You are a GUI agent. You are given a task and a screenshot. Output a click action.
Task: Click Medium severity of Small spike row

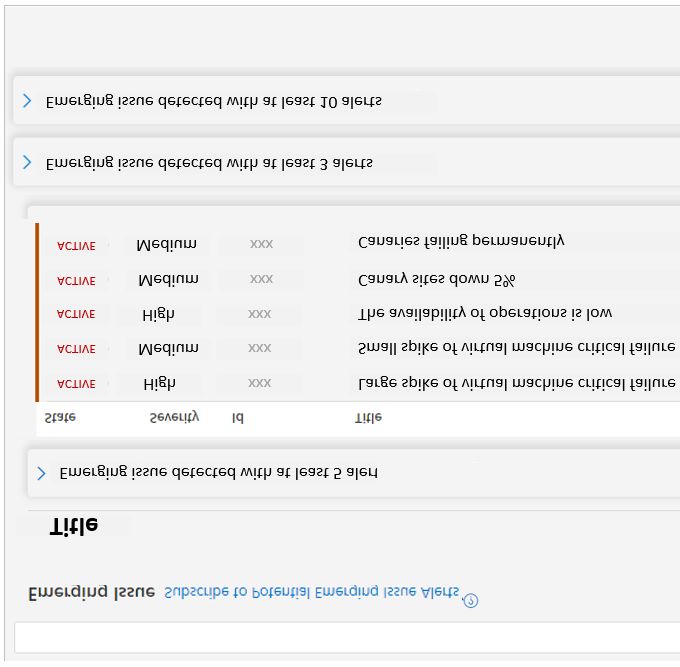(x=168, y=348)
